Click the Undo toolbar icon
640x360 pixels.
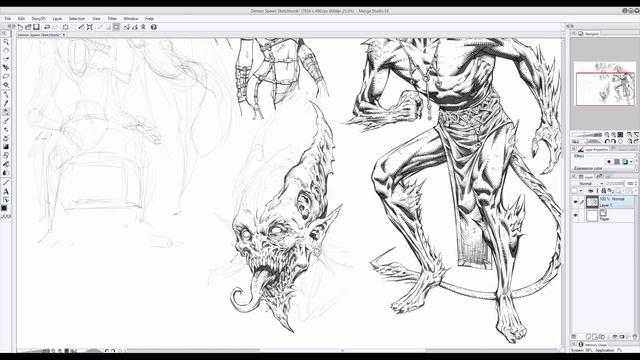(47, 27)
